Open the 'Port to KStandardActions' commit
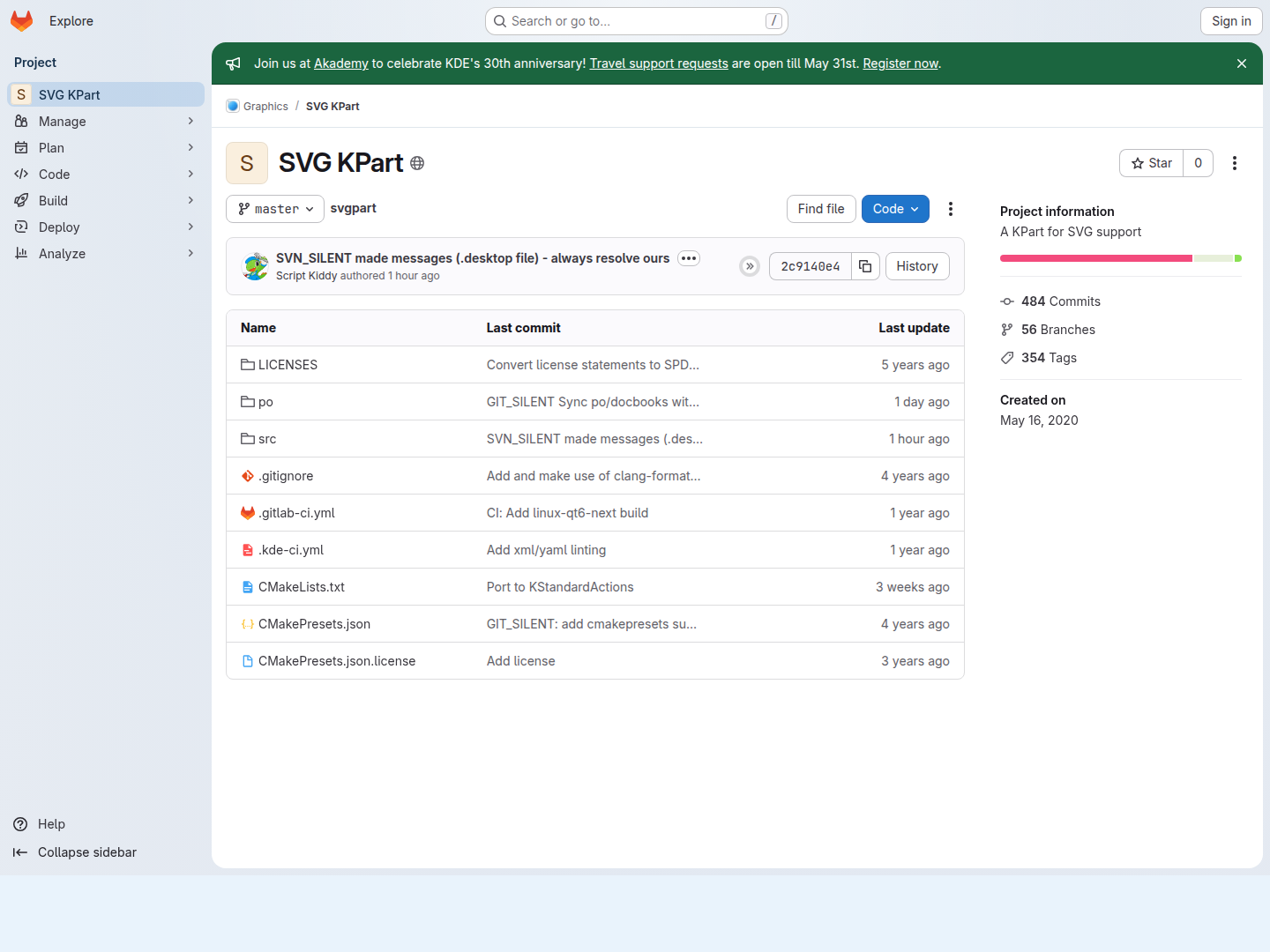Image resolution: width=1270 pixels, height=952 pixels. coord(560,587)
